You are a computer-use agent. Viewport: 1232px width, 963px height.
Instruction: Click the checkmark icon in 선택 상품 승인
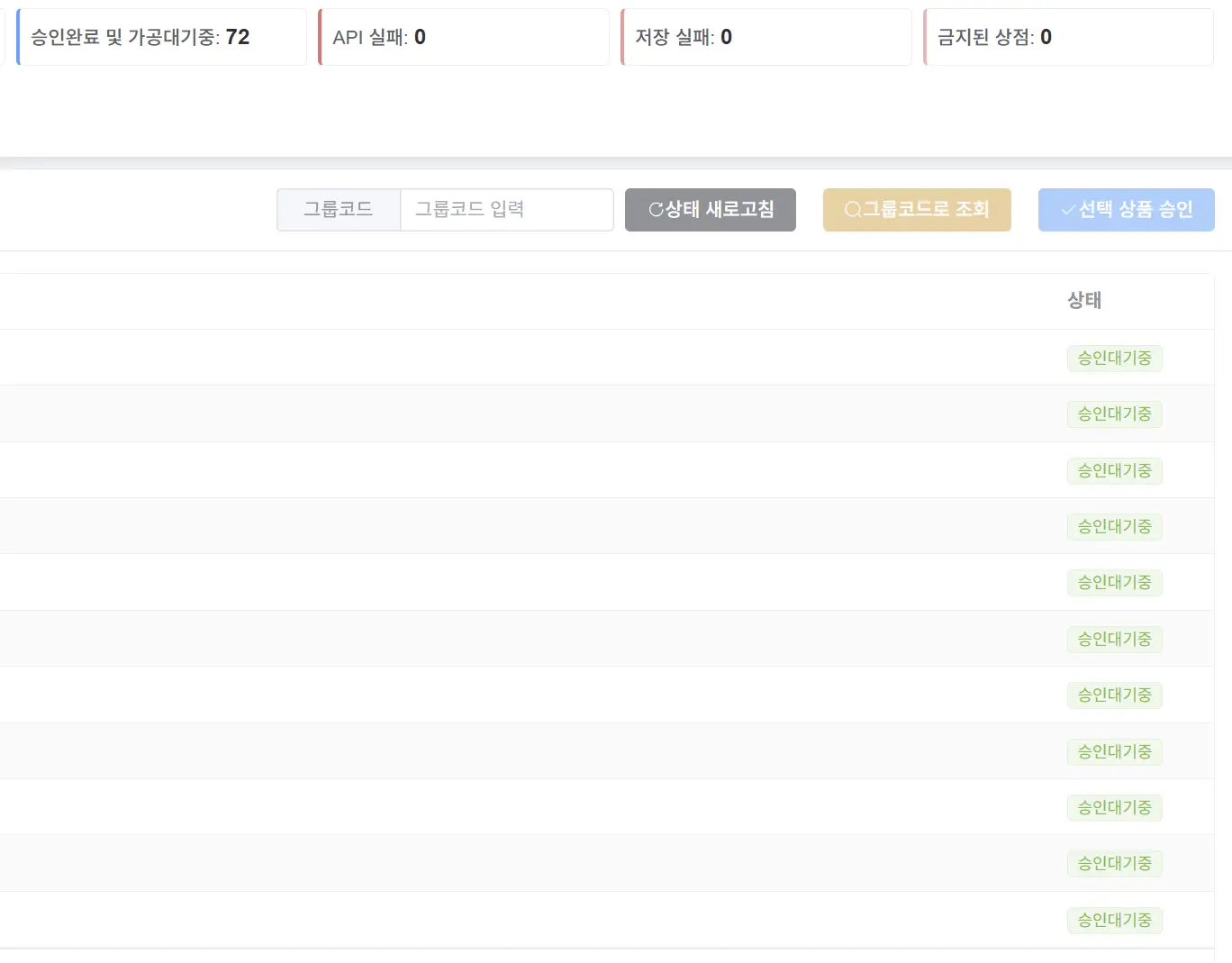[x=1068, y=210]
